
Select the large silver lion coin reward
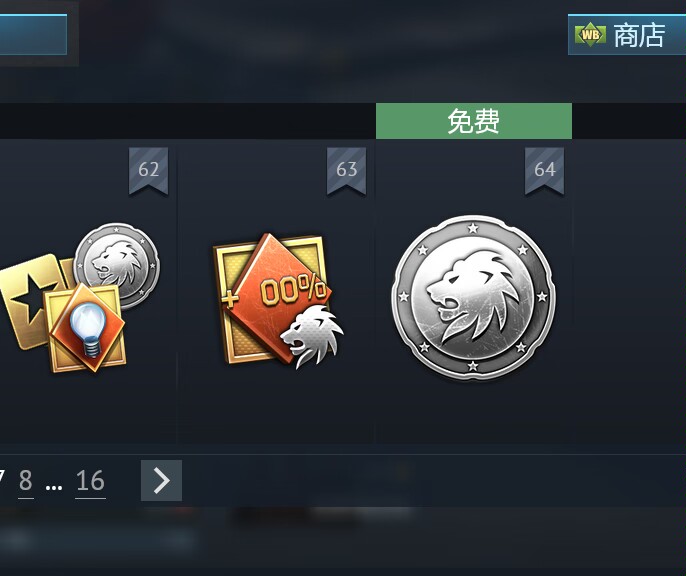pyautogui.click(x=473, y=297)
